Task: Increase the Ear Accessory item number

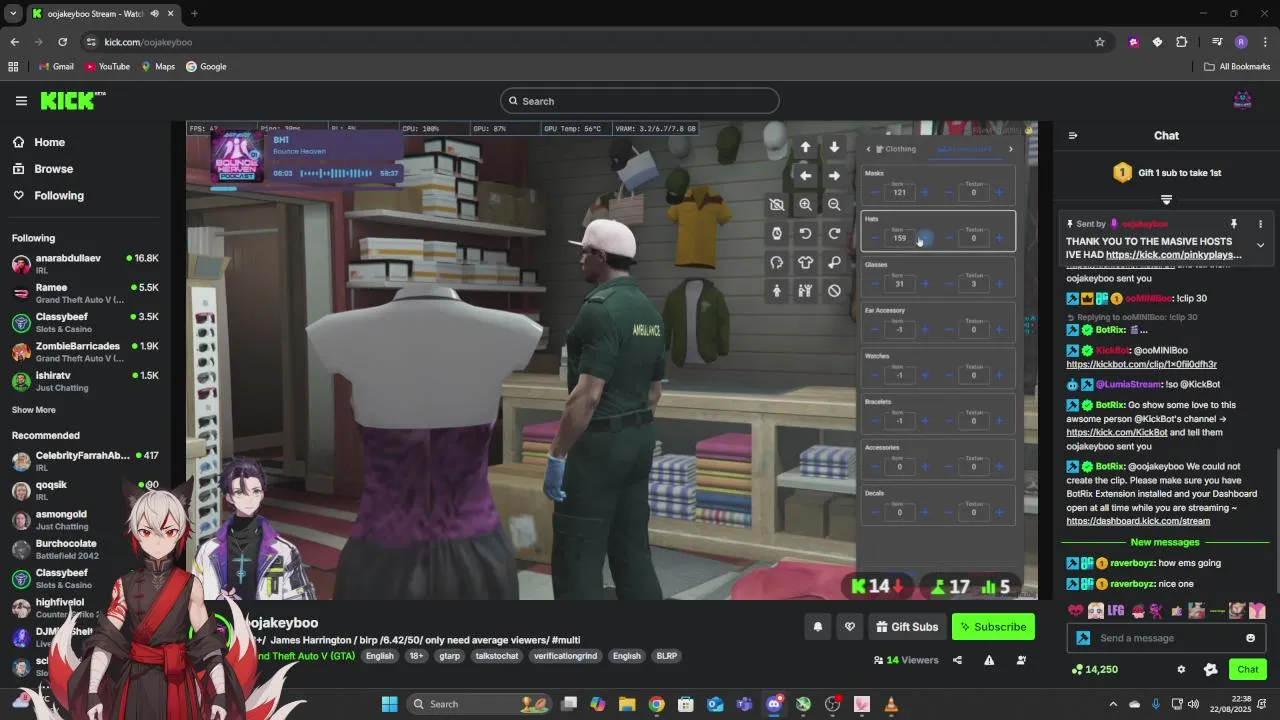Action: point(925,330)
